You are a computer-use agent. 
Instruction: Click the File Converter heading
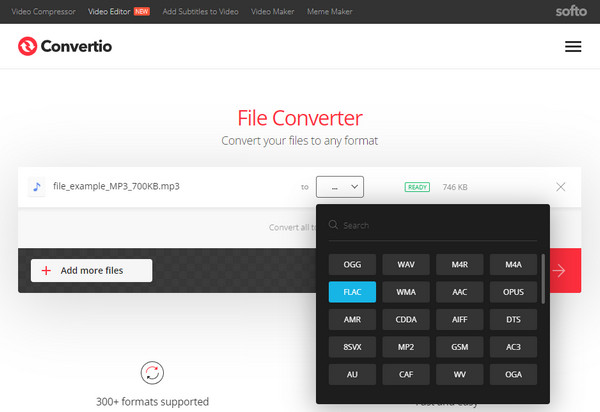coord(300,118)
